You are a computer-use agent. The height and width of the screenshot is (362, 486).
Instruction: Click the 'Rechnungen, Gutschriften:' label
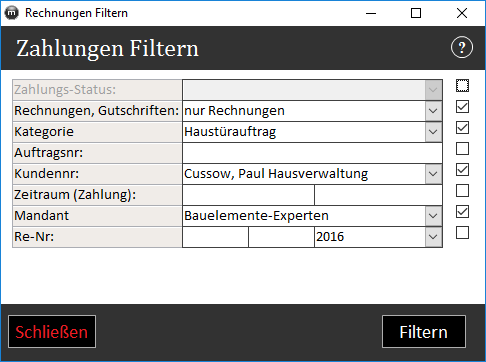(97, 111)
